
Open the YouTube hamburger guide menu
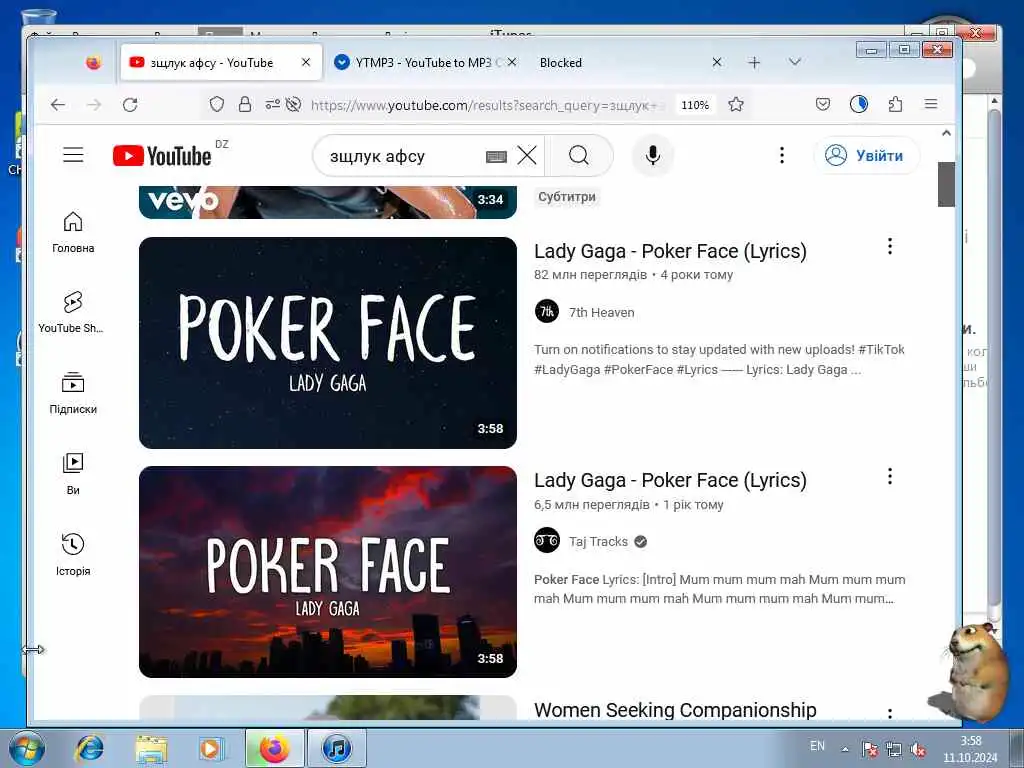tap(73, 155)
